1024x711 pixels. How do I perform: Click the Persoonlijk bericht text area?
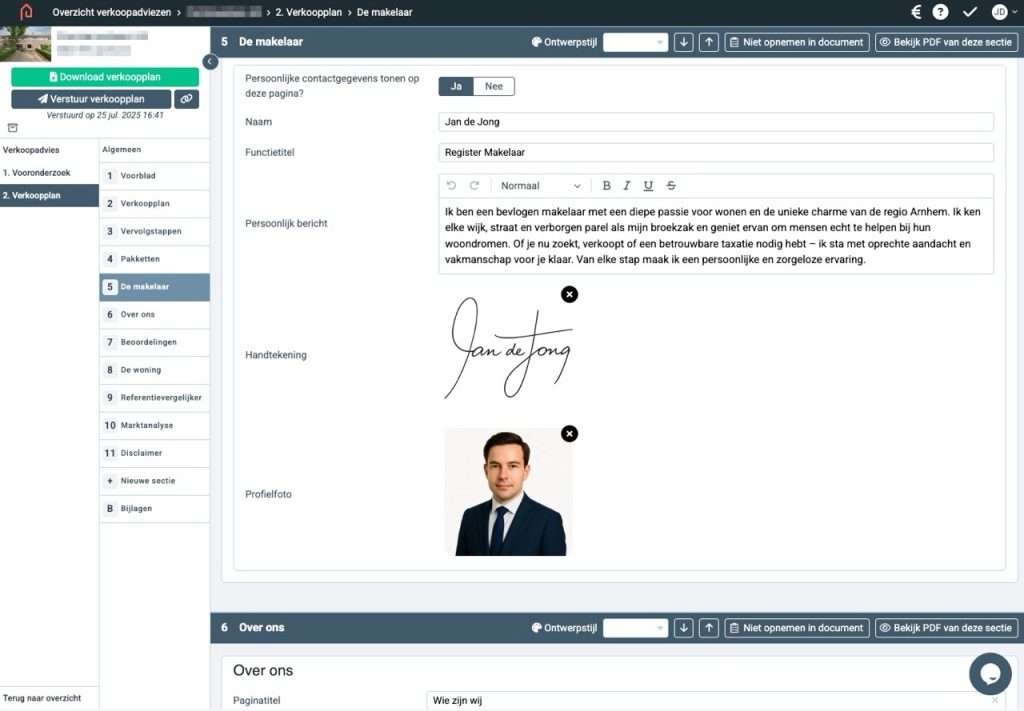point(716,236)
